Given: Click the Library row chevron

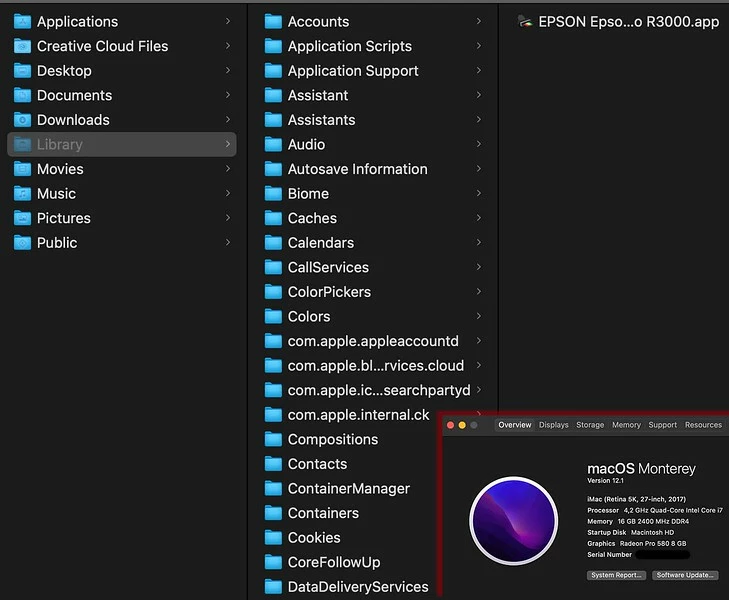Looking at the screenshot, I should tap(228, 144).
